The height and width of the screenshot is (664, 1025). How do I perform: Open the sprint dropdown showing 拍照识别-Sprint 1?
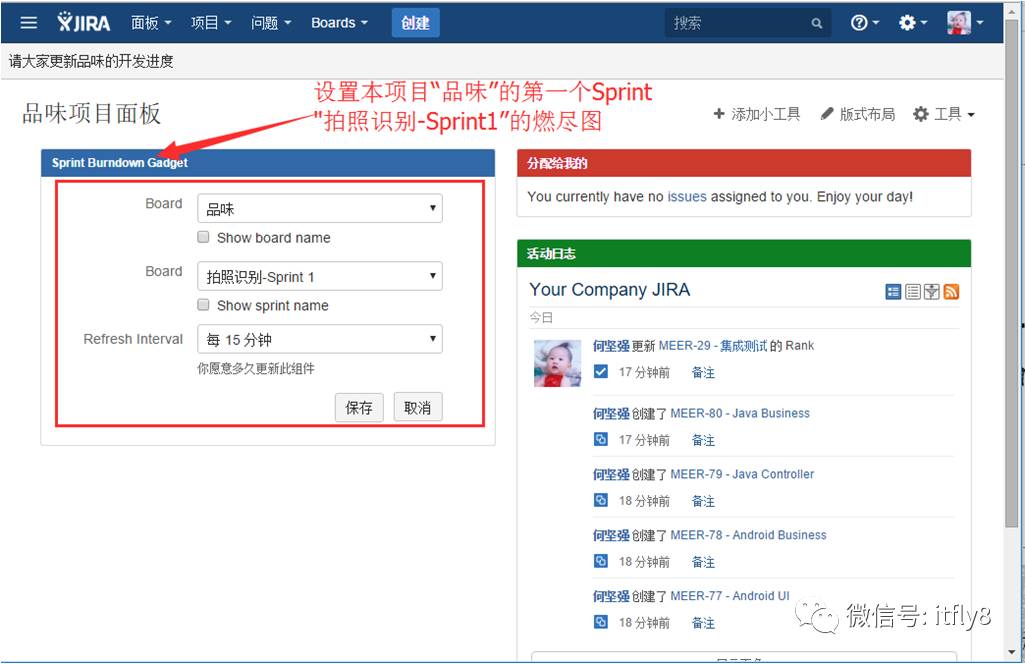(x=320, y=276)
